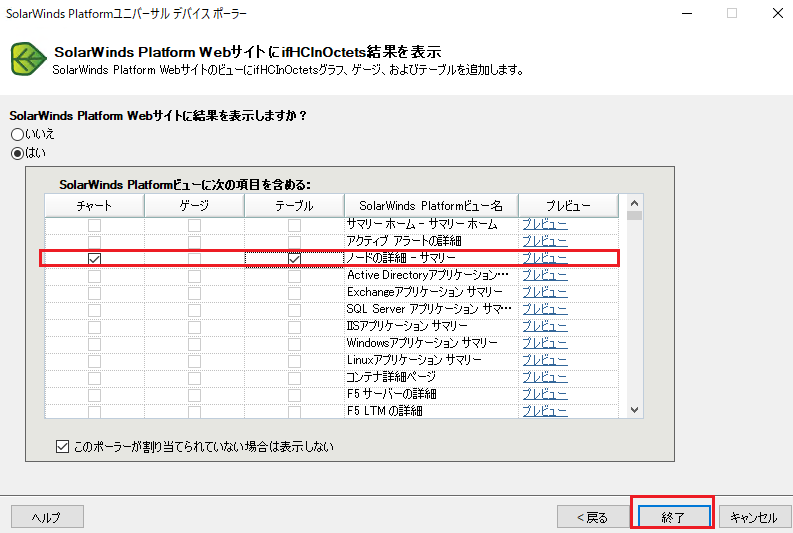Go back with the 戻る button
The width and height of the screenshot is (793, 533).
click(592, 517)
